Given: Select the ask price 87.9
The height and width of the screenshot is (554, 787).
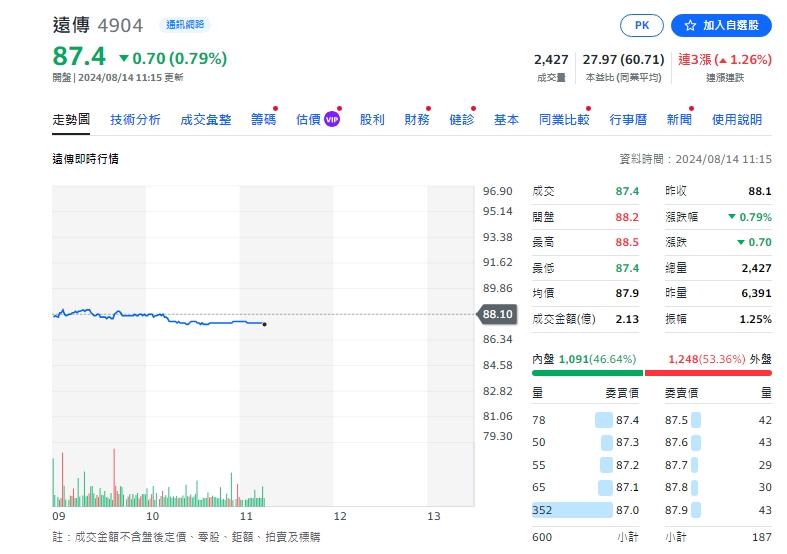Looking at the screenshot, I should pos(676,510).
